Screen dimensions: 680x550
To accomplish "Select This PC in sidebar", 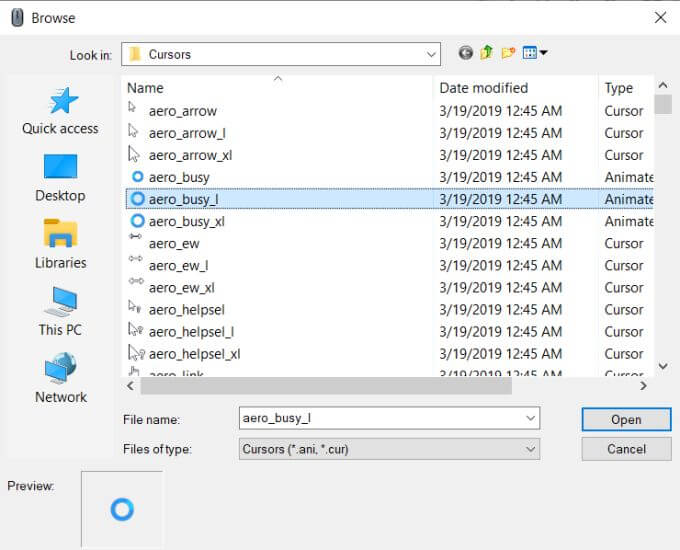I will click(60, 311).
